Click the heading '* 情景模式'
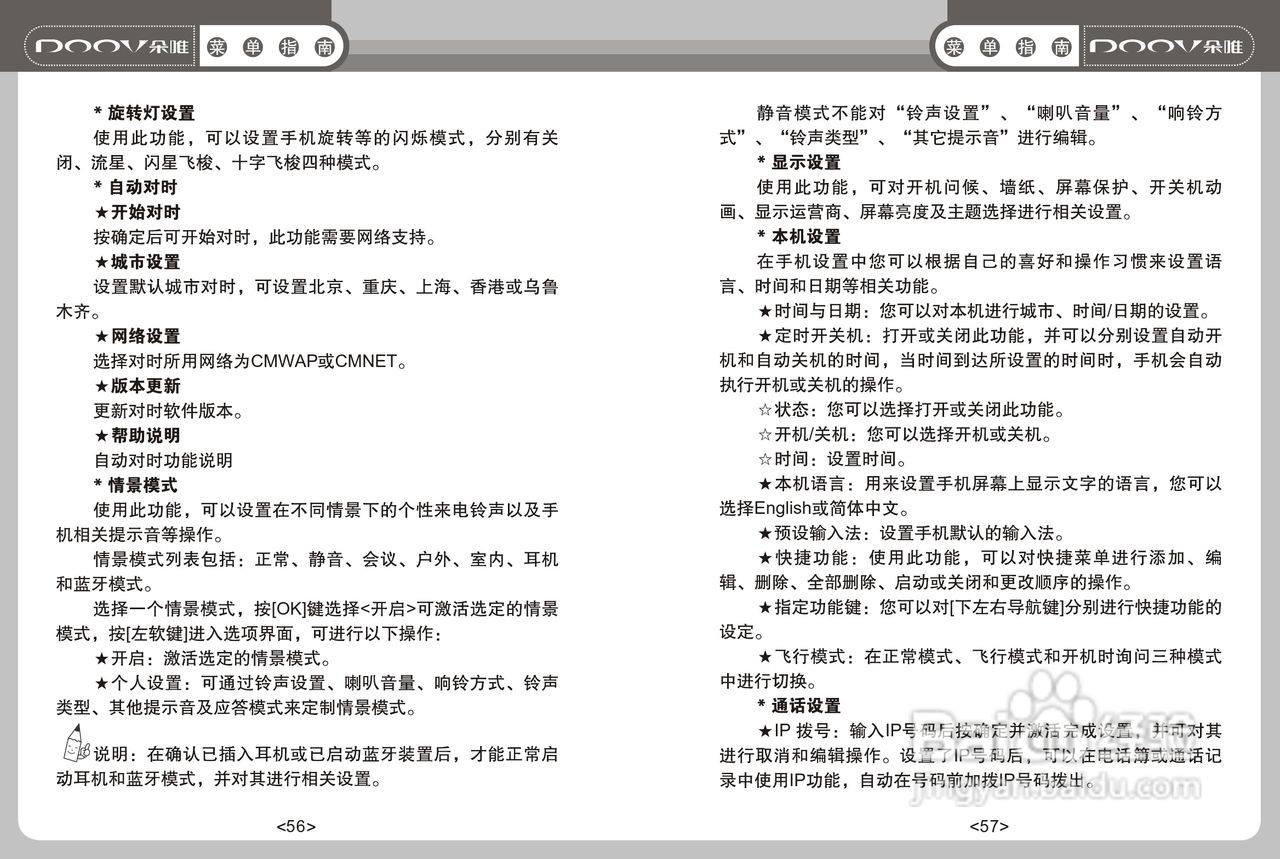 tap(136, 485)
